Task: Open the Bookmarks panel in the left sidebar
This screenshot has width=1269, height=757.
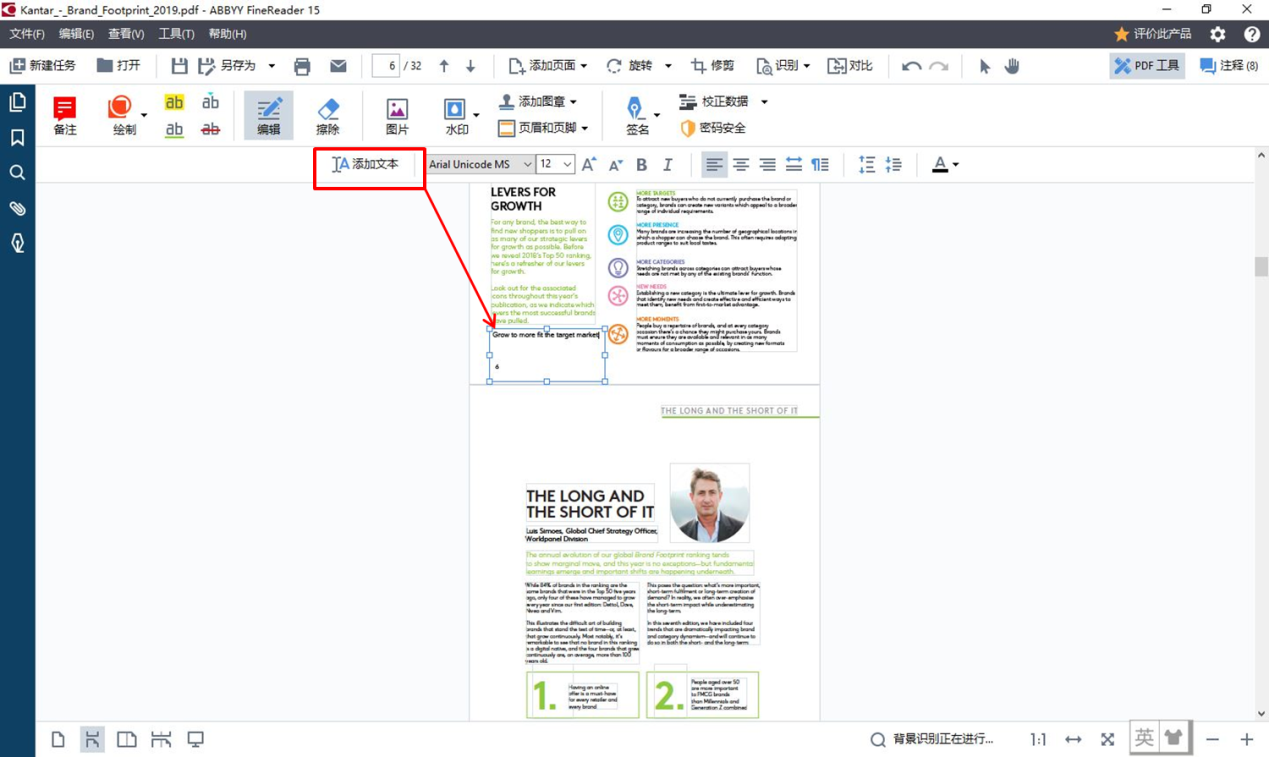Action: (17, 138)
